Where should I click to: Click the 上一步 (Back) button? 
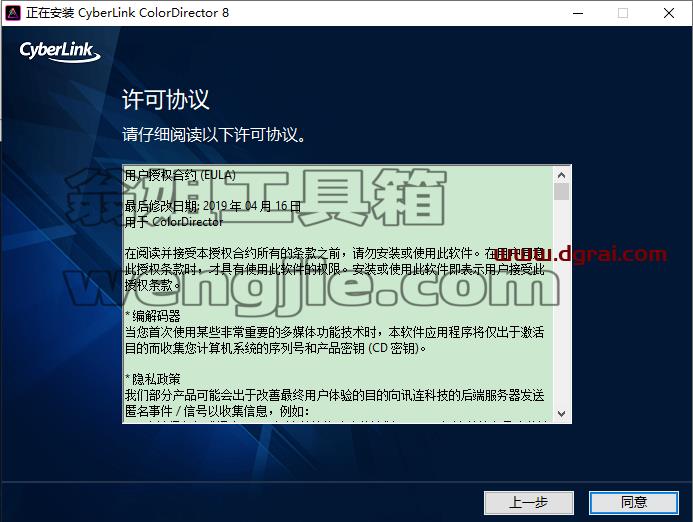(529, 503)
